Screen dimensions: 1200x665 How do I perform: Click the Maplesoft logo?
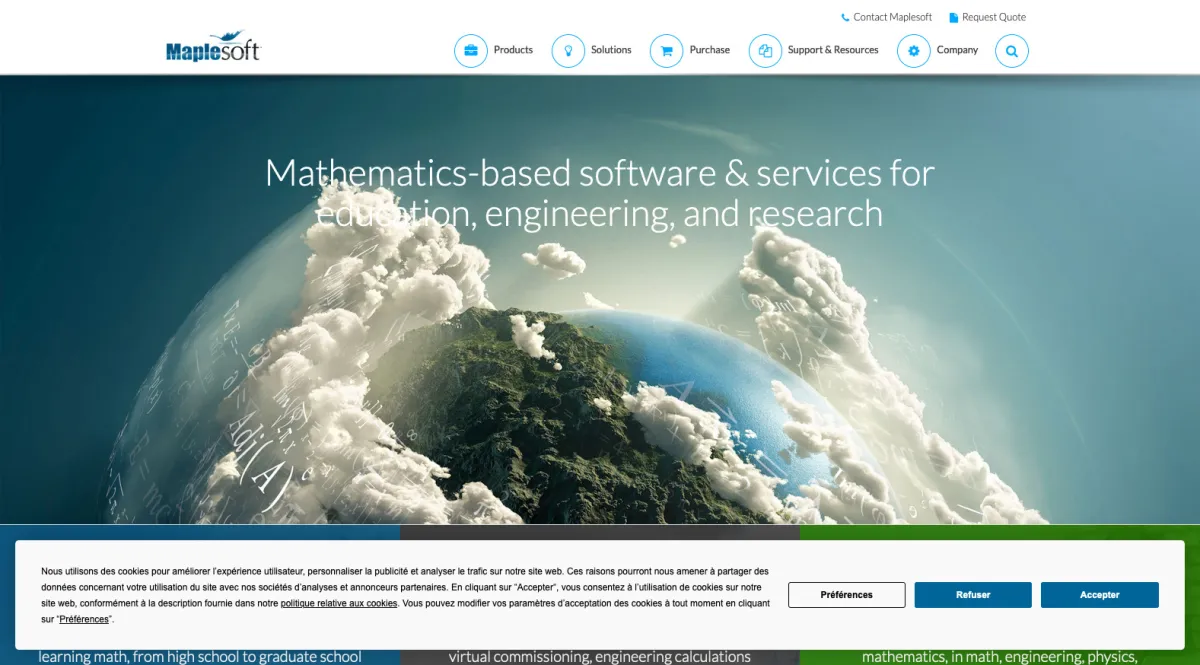click(212, 47)
